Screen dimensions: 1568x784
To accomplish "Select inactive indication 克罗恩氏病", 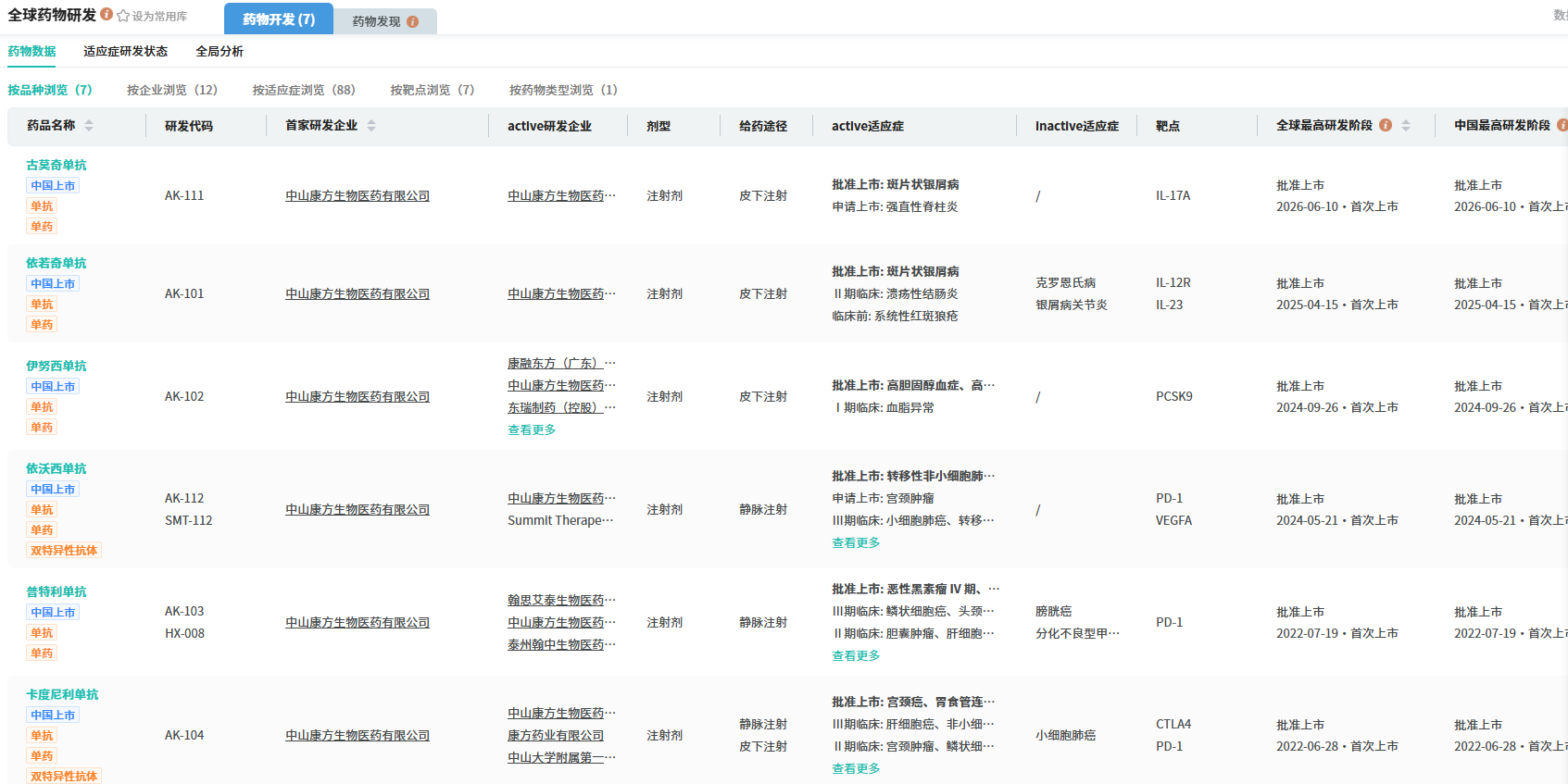I will 1065,282.
